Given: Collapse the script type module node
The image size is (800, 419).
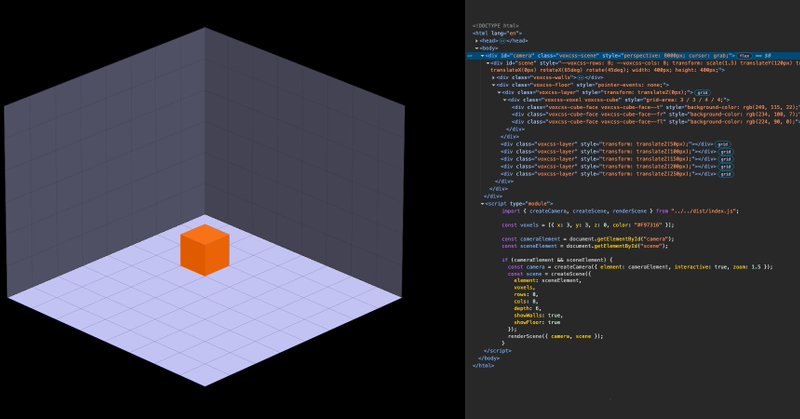Looking at the screenshot, I should click(x=482, y=204).
